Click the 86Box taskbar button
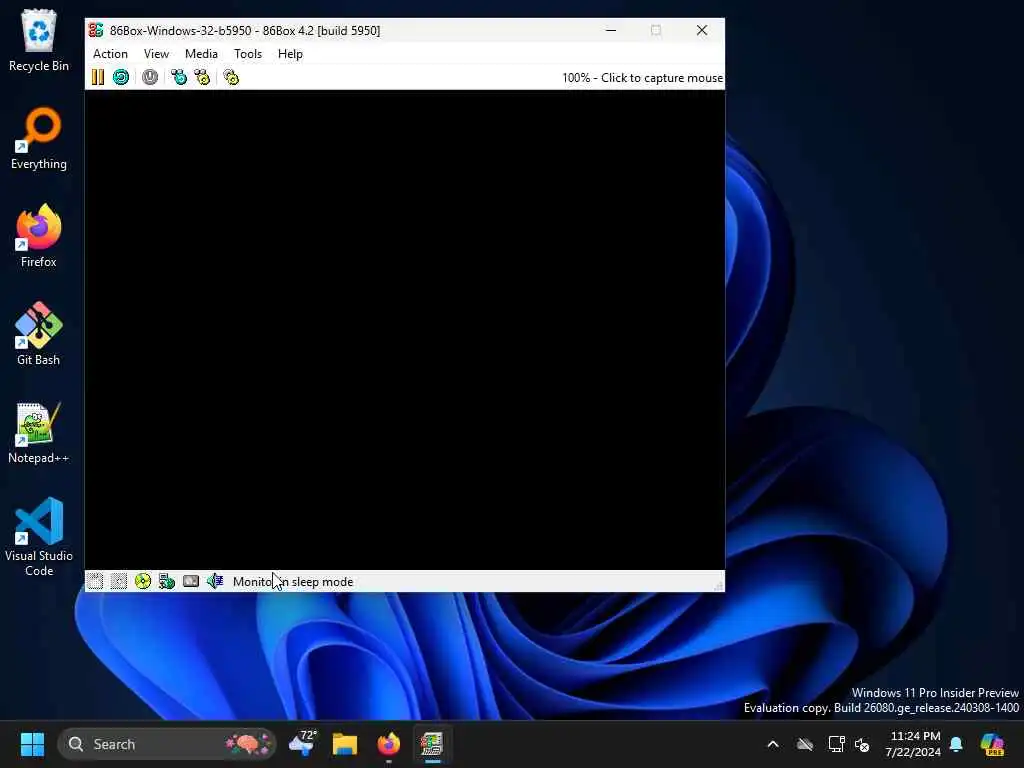This screenshot has width=1024, height=768. point(432,744)
